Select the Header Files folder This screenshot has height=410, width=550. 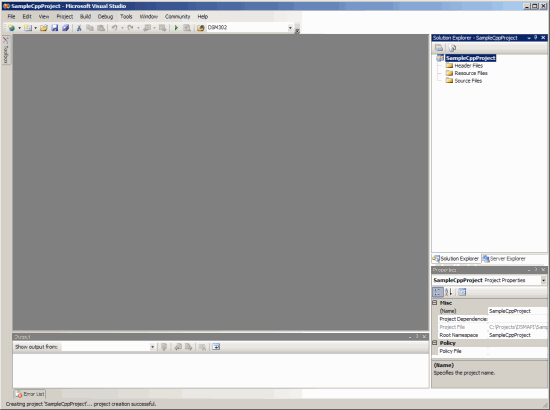(469, 66)
